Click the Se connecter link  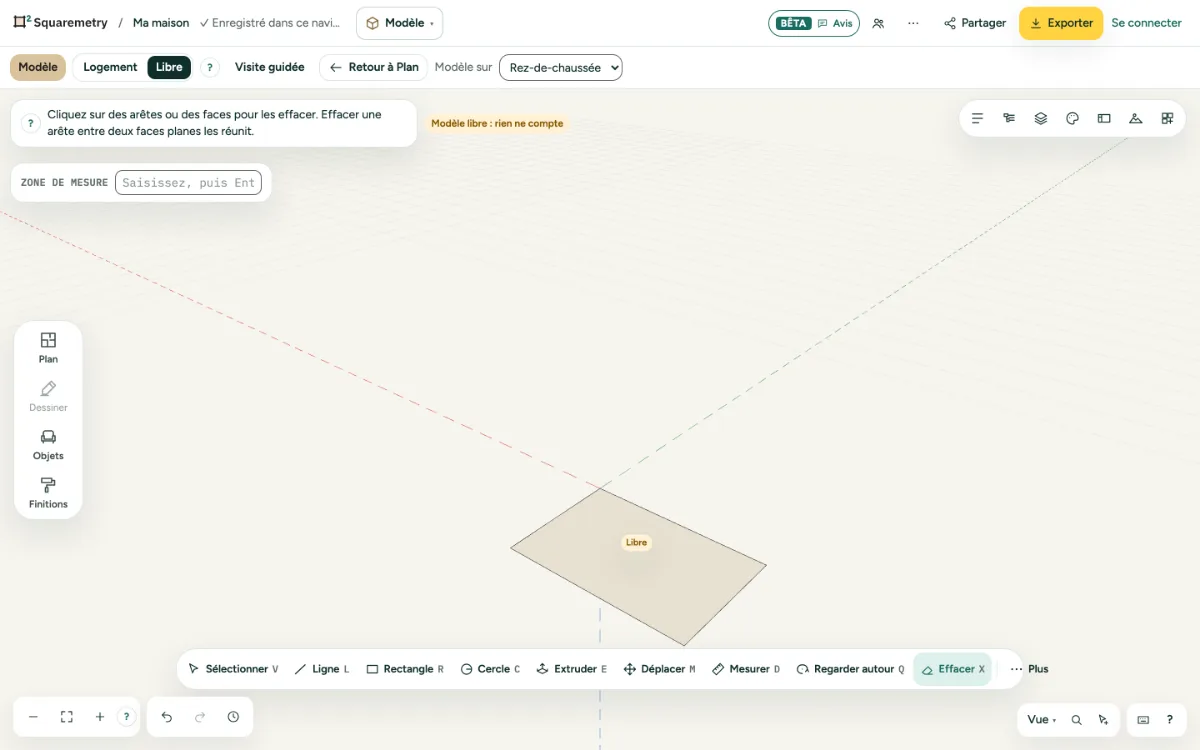click(x=1147, y=23)
